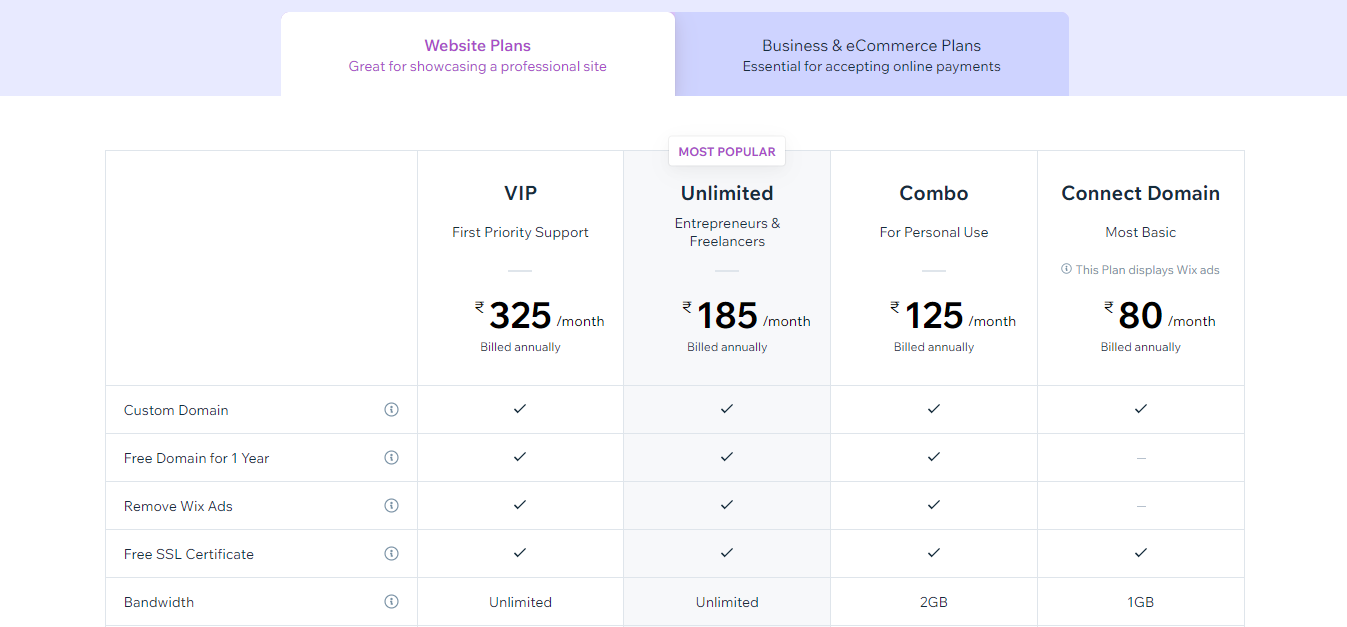This screenshot has width=1347, height=627.
Task: Choose the Combo plan heading
Action: pos(934,193)
